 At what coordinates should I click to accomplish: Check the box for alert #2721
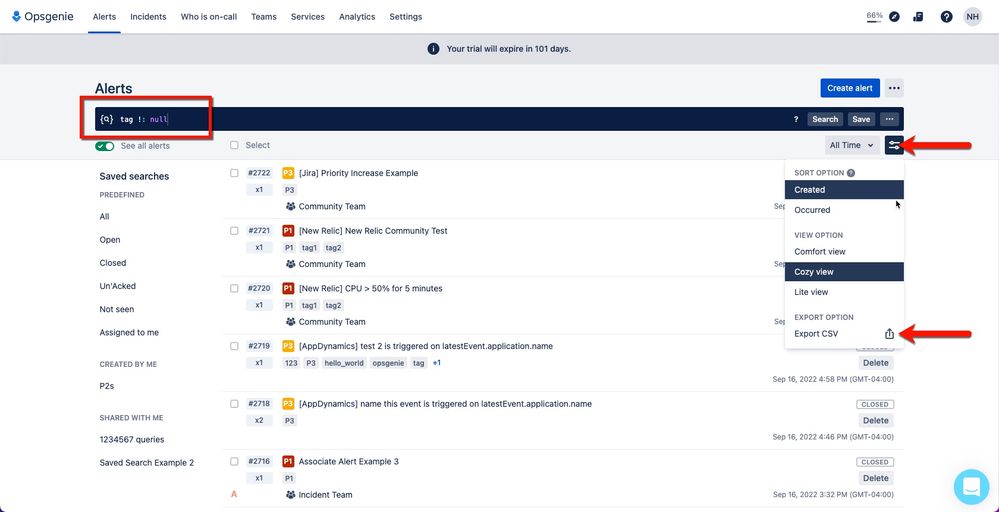click(x=234, y=231)
